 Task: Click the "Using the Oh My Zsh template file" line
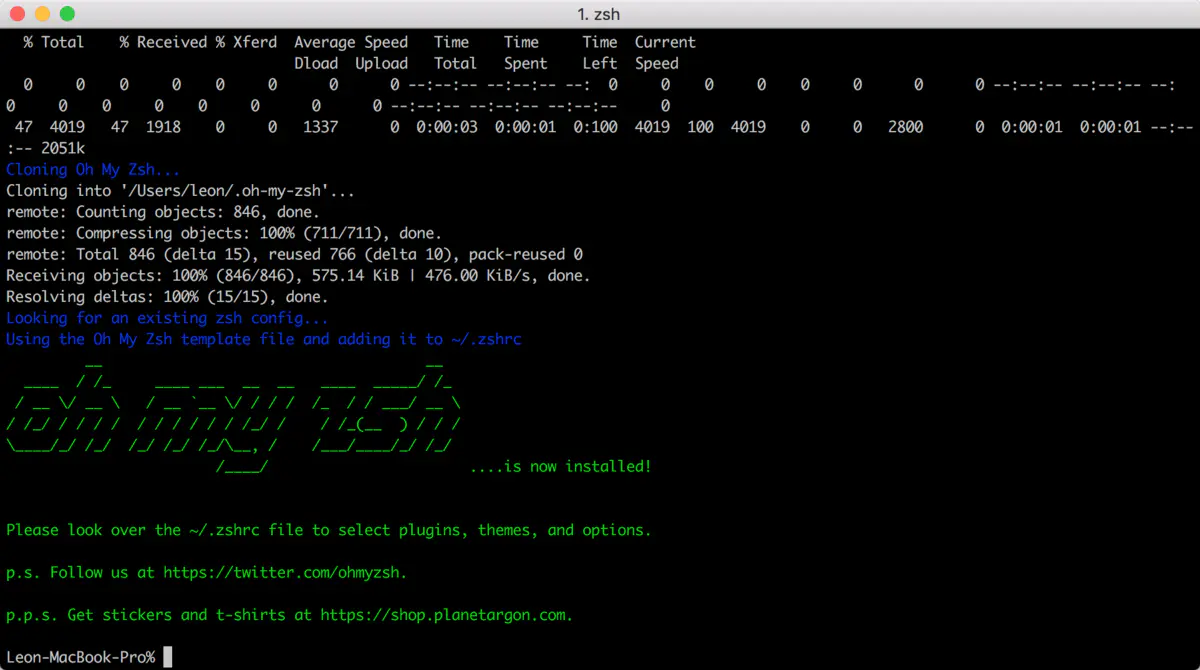[x=264, y=339]
